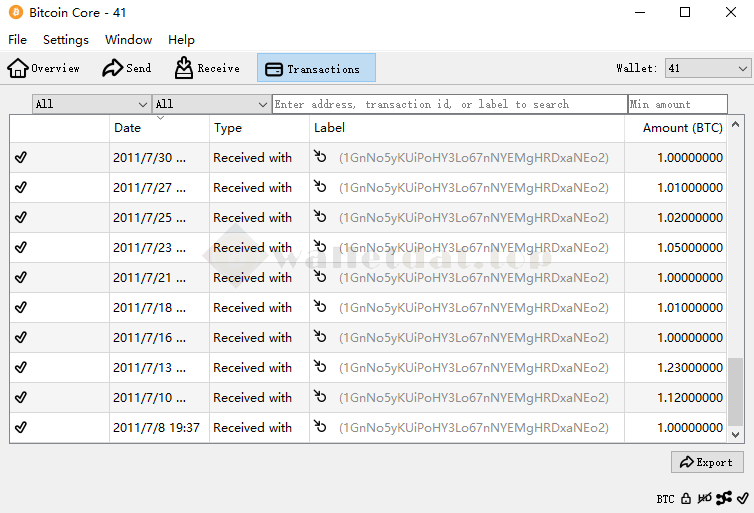Click the Receive inbox icon
Viewport: 754px width, 513px height.
click(x=184, y=68)
